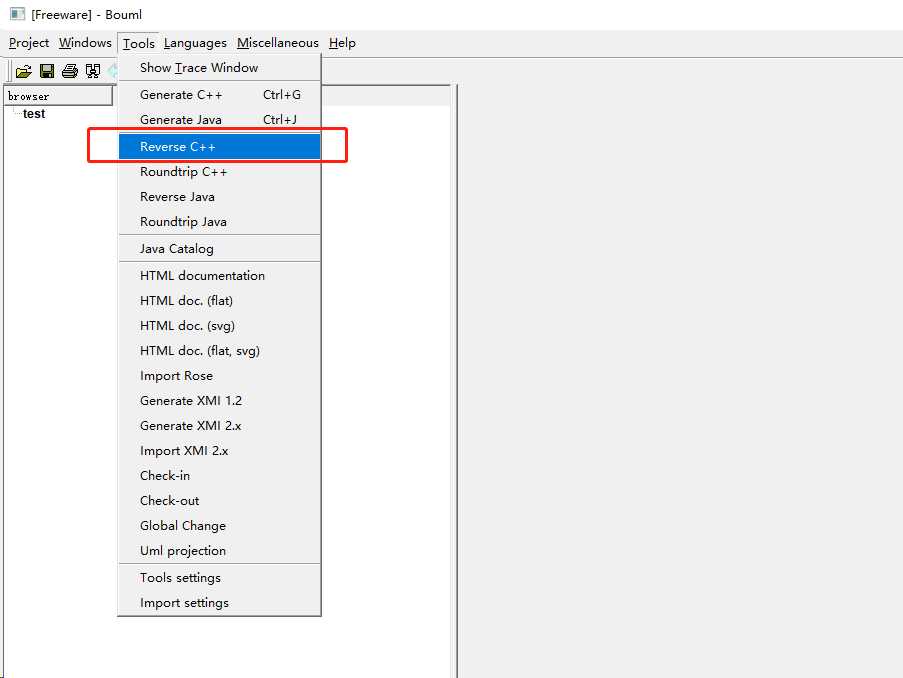Open the Java Catalog entry
903x678 pixels.
pyautogui.click(x=219, y=249)
